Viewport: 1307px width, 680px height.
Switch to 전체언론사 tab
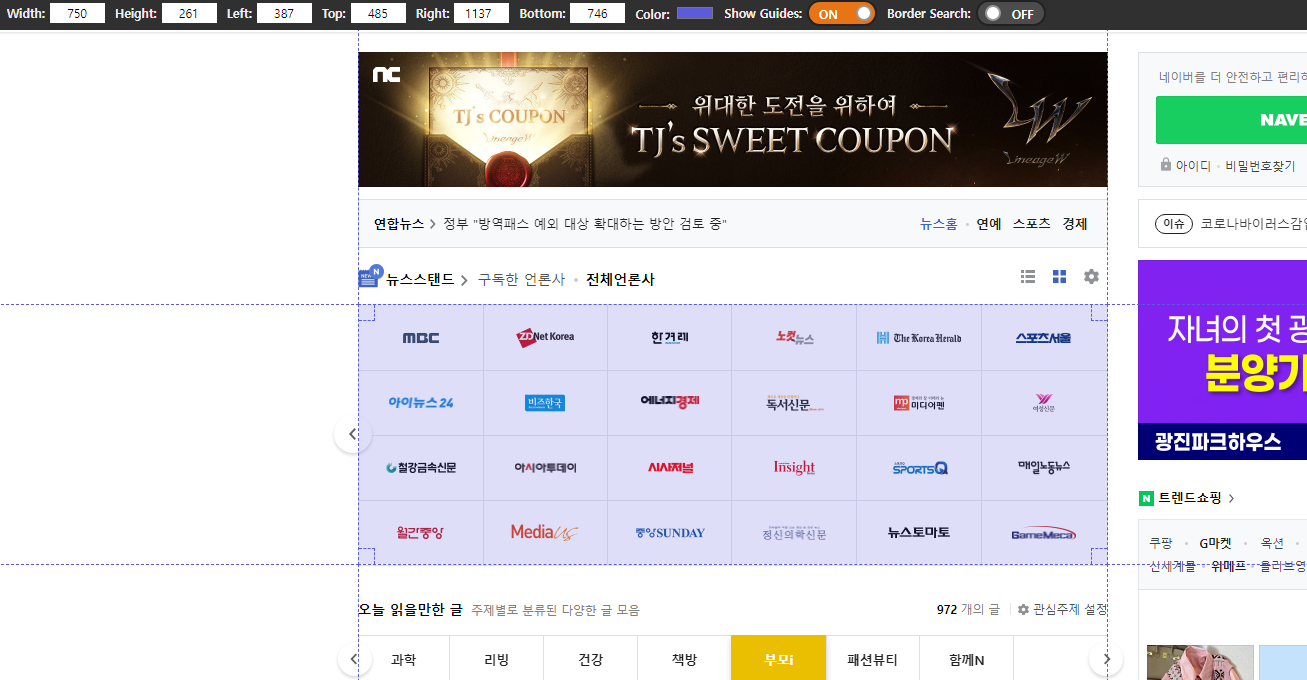[620, 280]
